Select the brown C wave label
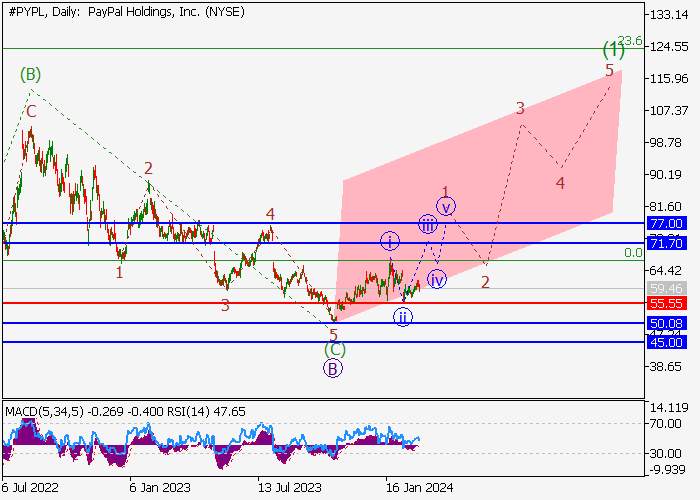 [x=31, y=112]
